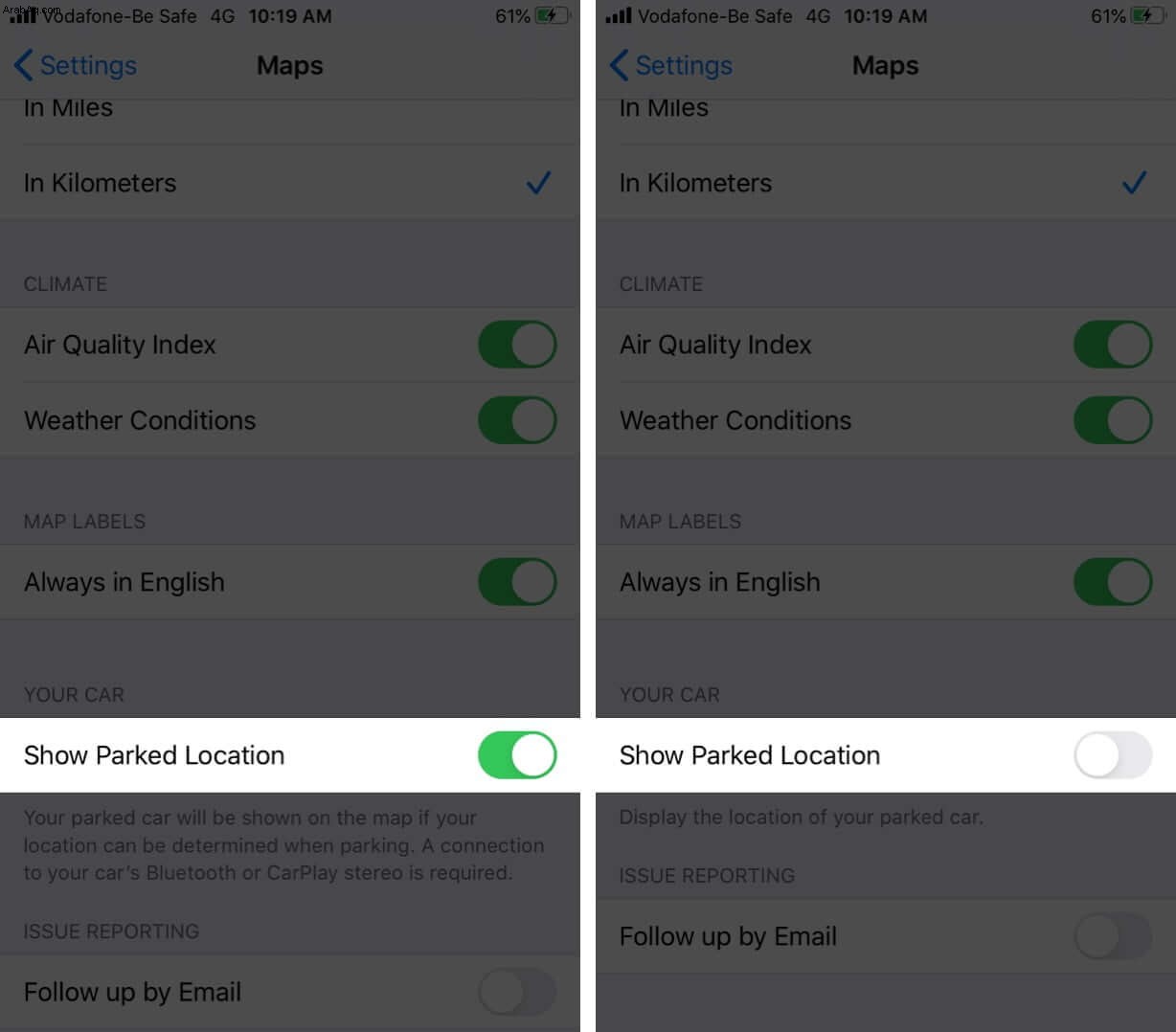Click the battery icon in the left status bar
Viewport: 1176px width, 1032px height.
coord(553,16)
